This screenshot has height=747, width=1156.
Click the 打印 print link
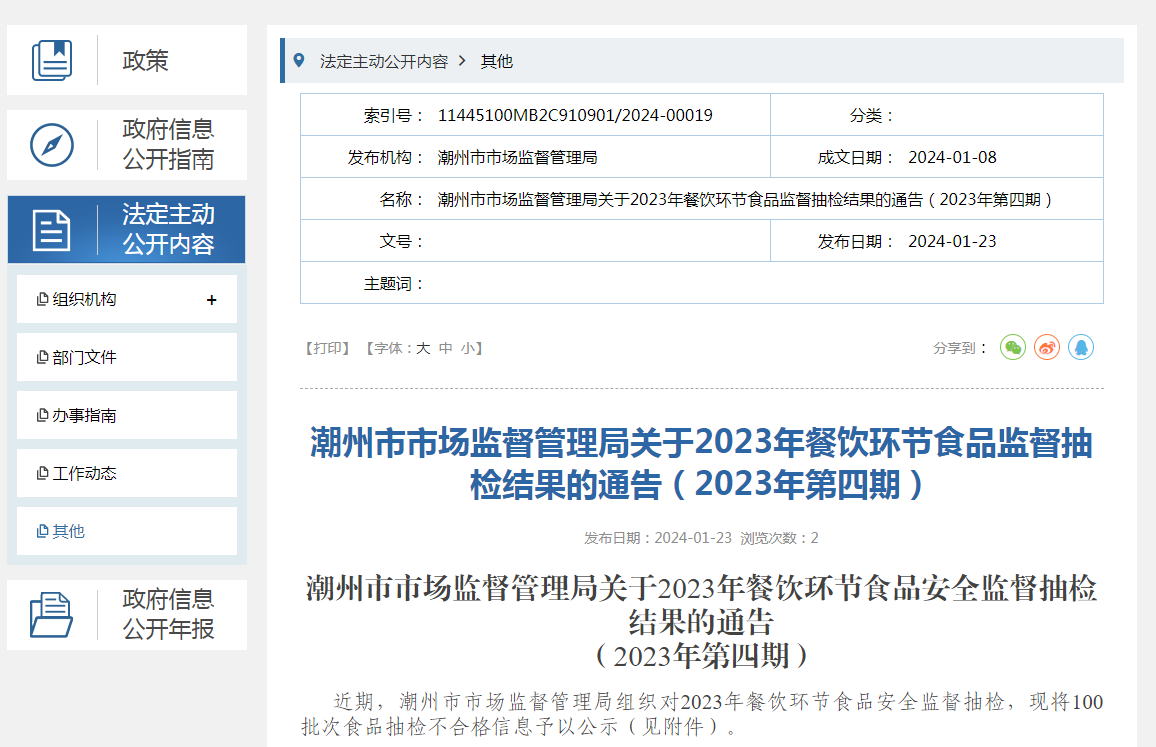pyautogui.click(x=327, y=348)
